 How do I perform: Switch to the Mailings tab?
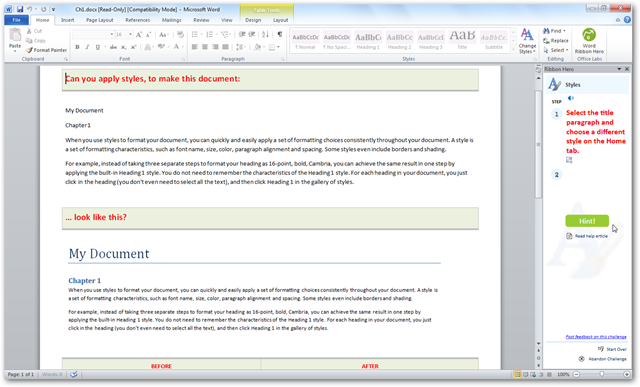point(171,20)
